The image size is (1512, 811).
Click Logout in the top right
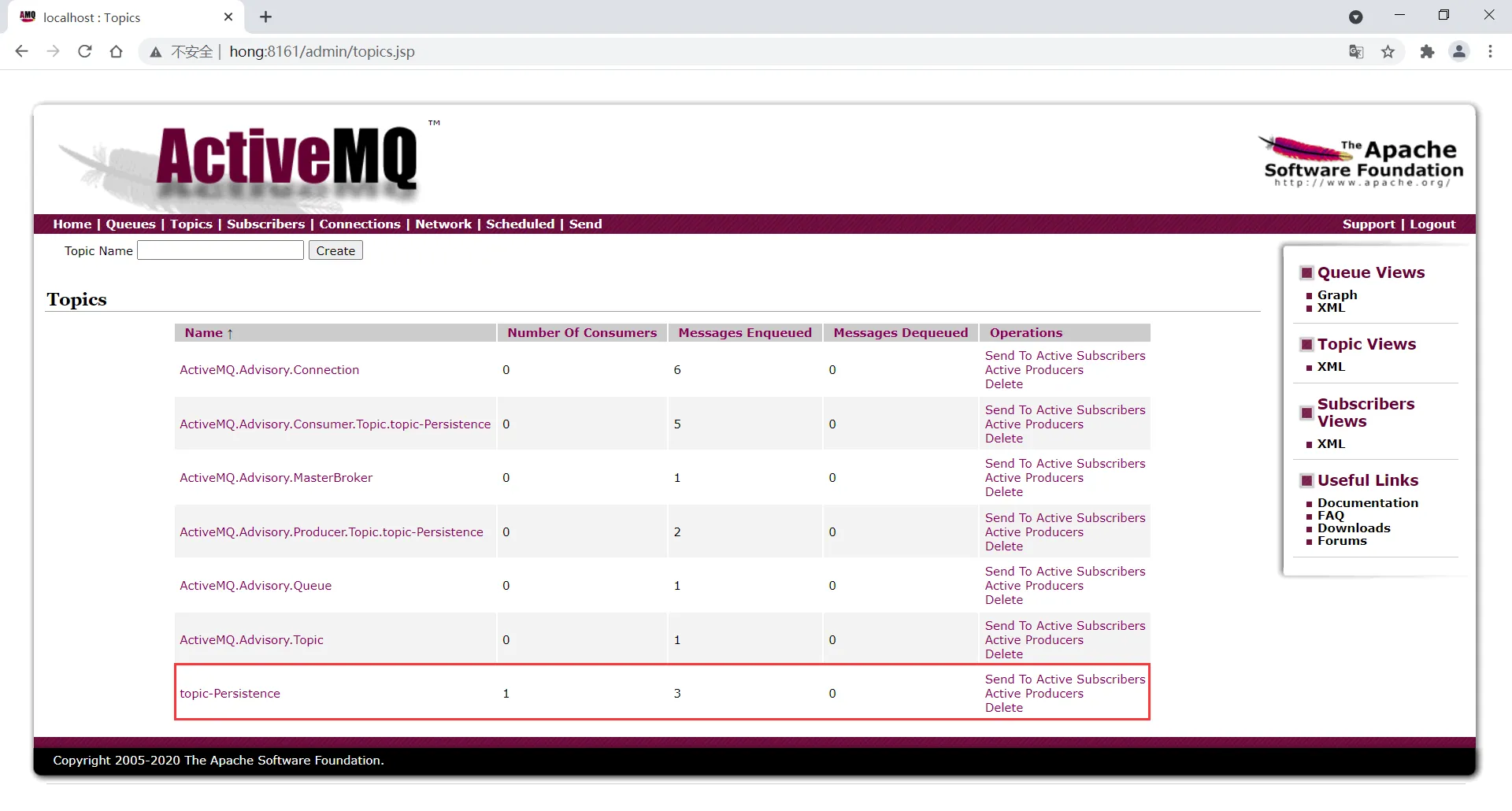point(1432,224)
